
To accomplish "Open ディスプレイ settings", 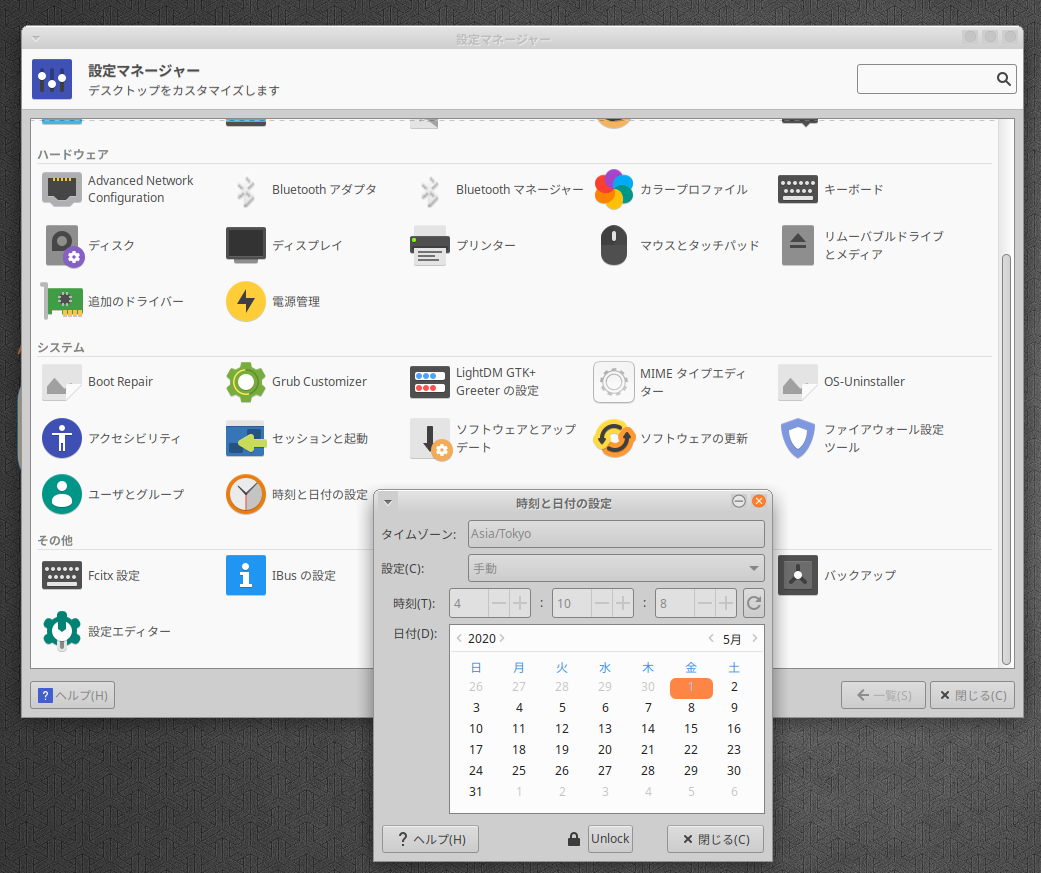I will tap(284, 246).
